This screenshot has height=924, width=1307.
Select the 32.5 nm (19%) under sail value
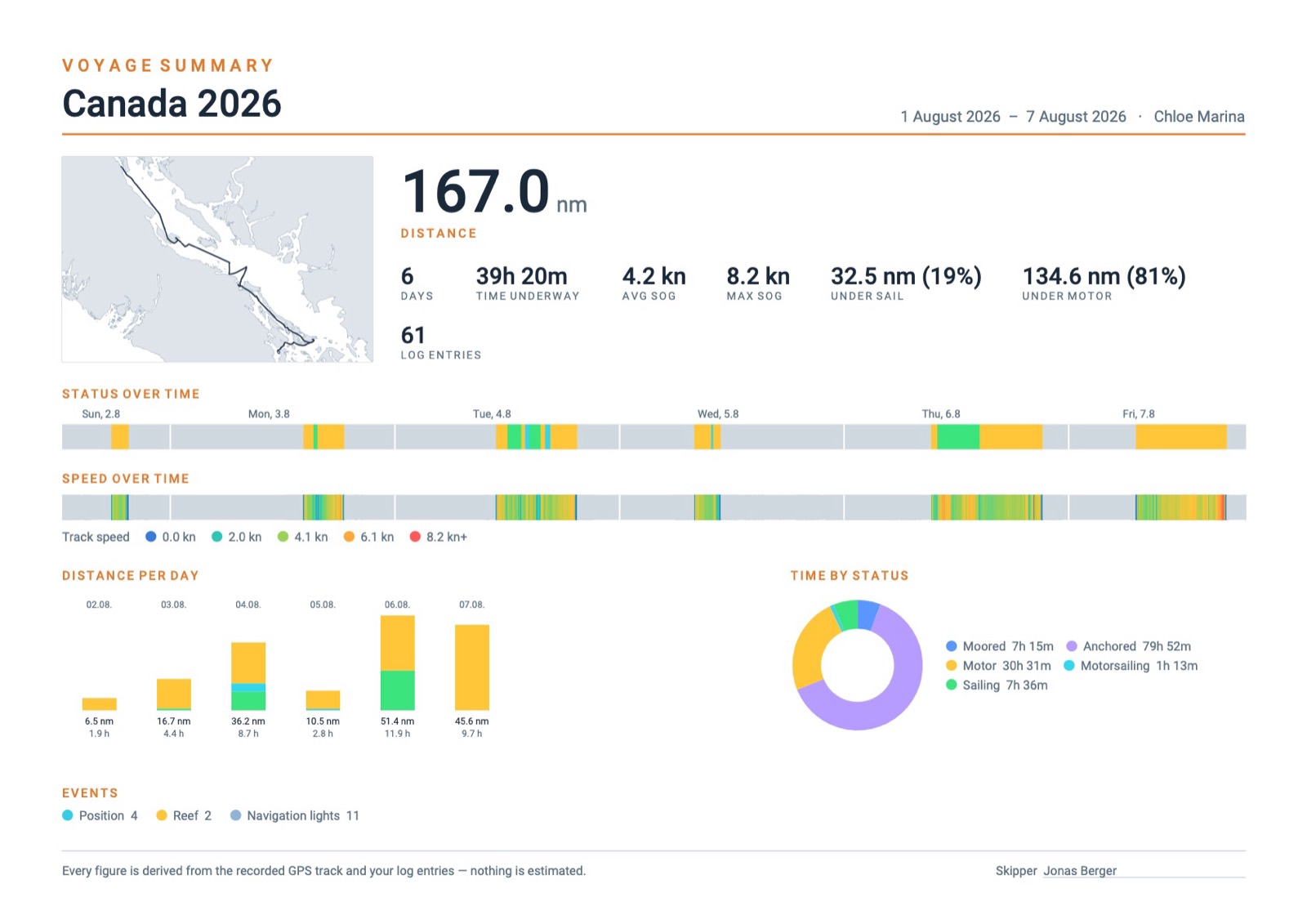(x=906, y=276)
